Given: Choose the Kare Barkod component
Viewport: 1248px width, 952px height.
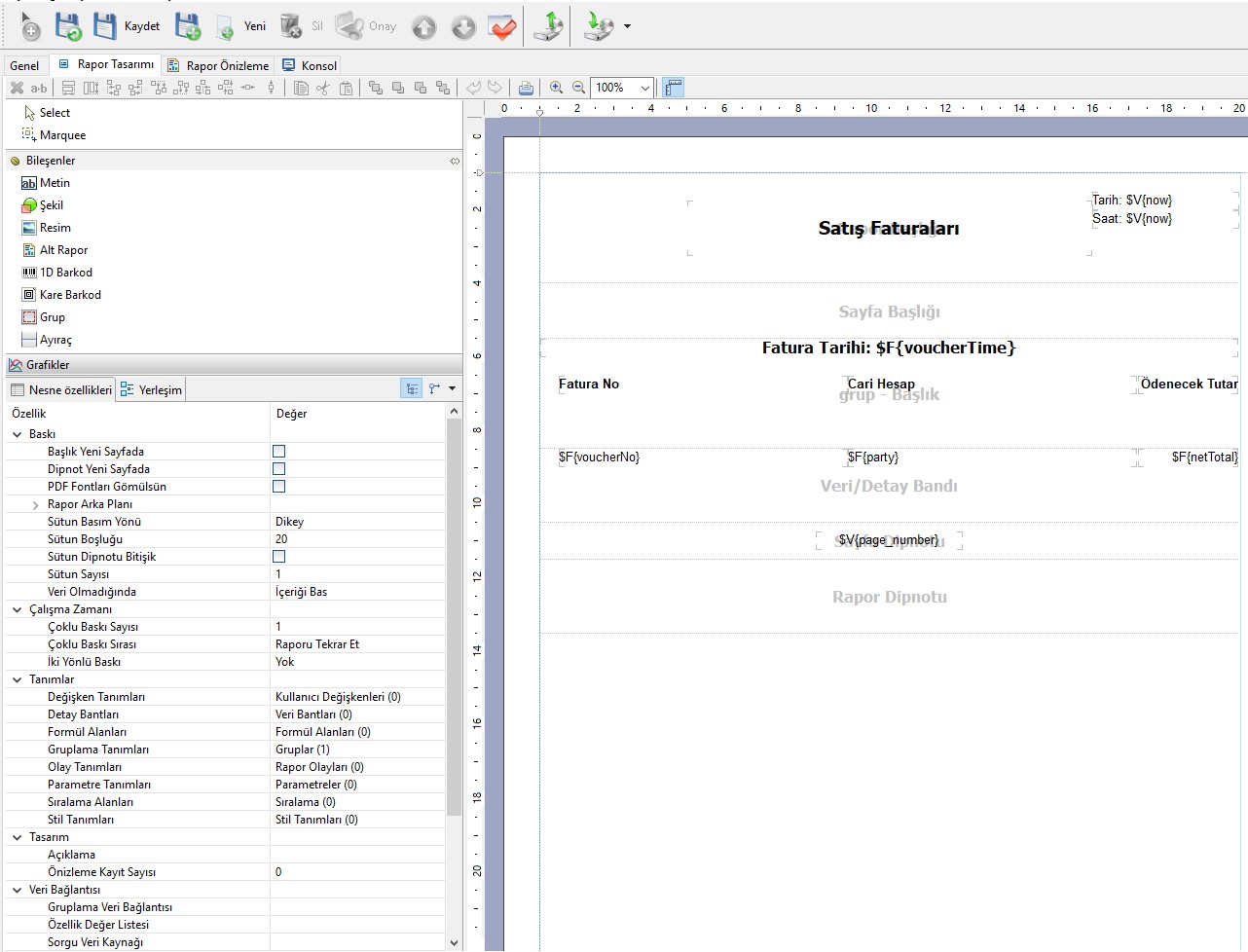Looking at the screenshot, I should pos(69,295).
